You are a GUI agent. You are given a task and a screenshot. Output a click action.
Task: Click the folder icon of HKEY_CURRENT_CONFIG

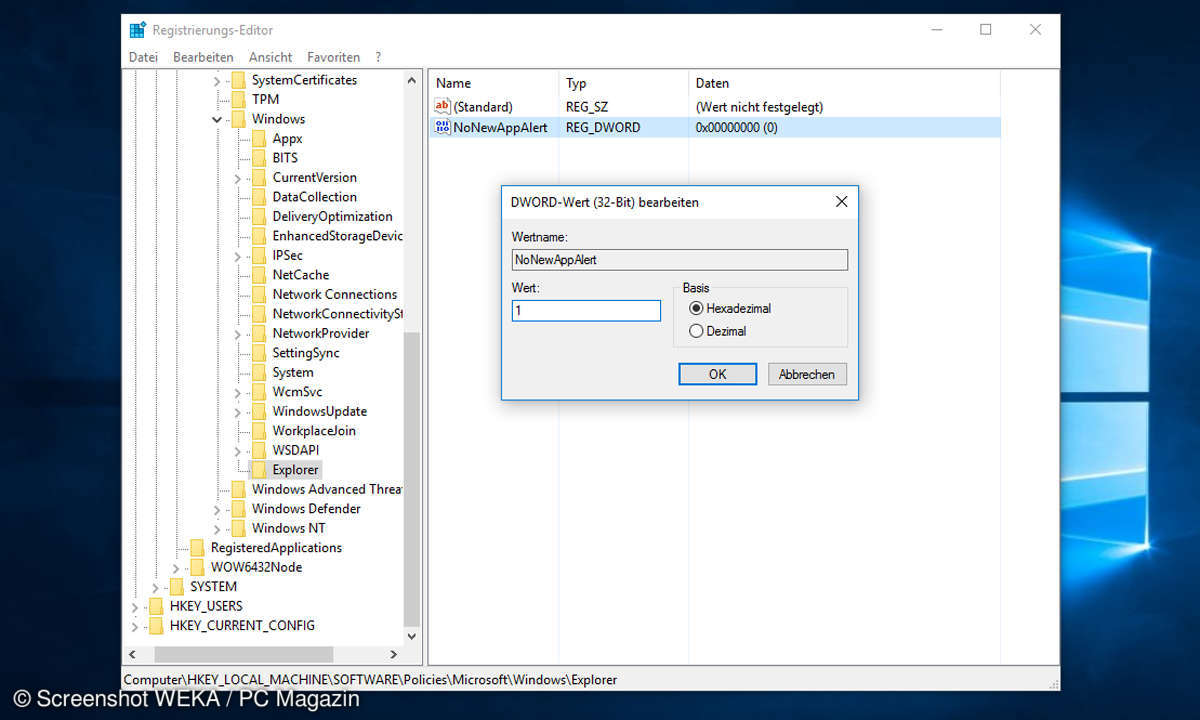tap(155, 626)
